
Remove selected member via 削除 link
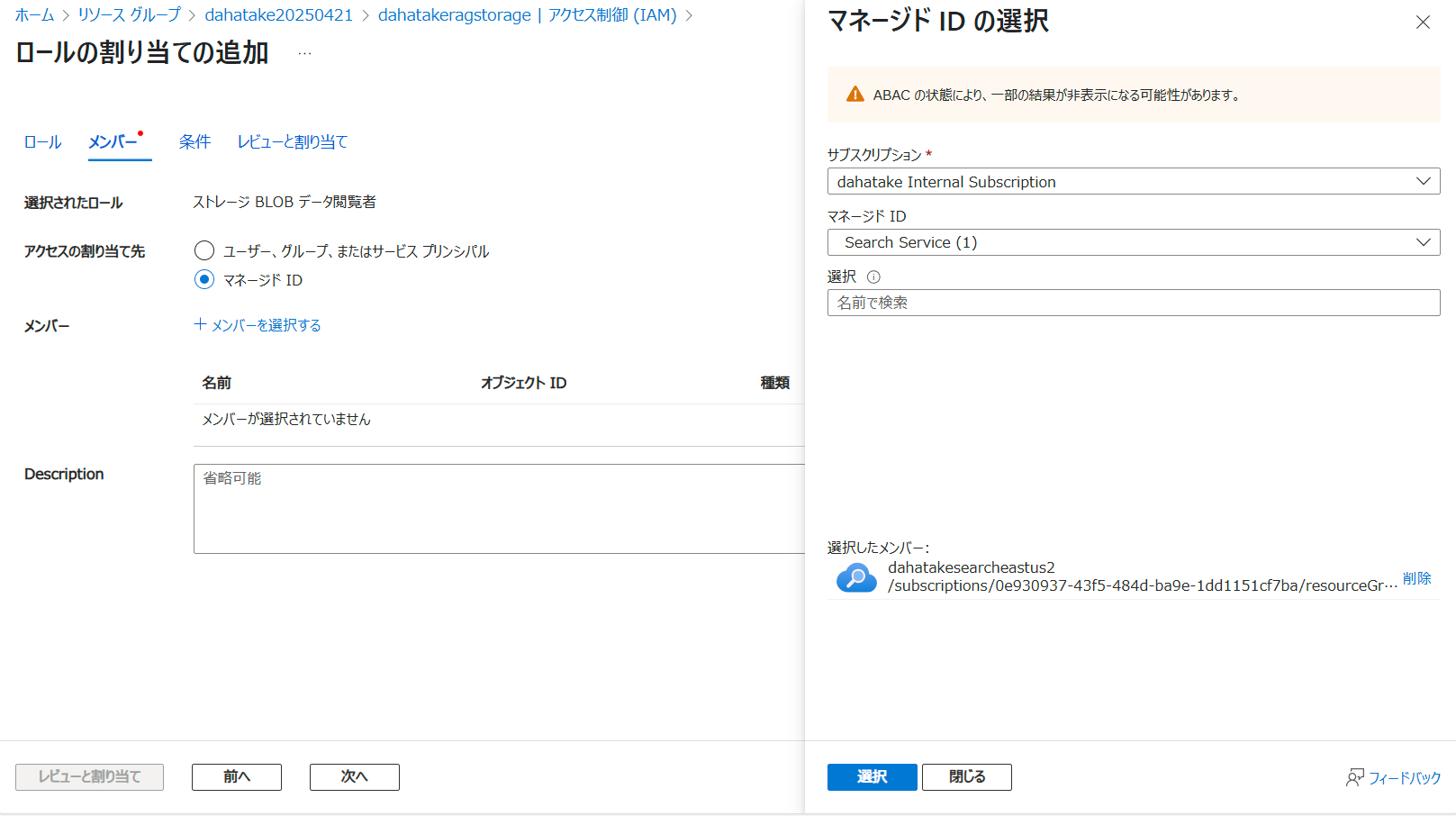point(1416,578)
